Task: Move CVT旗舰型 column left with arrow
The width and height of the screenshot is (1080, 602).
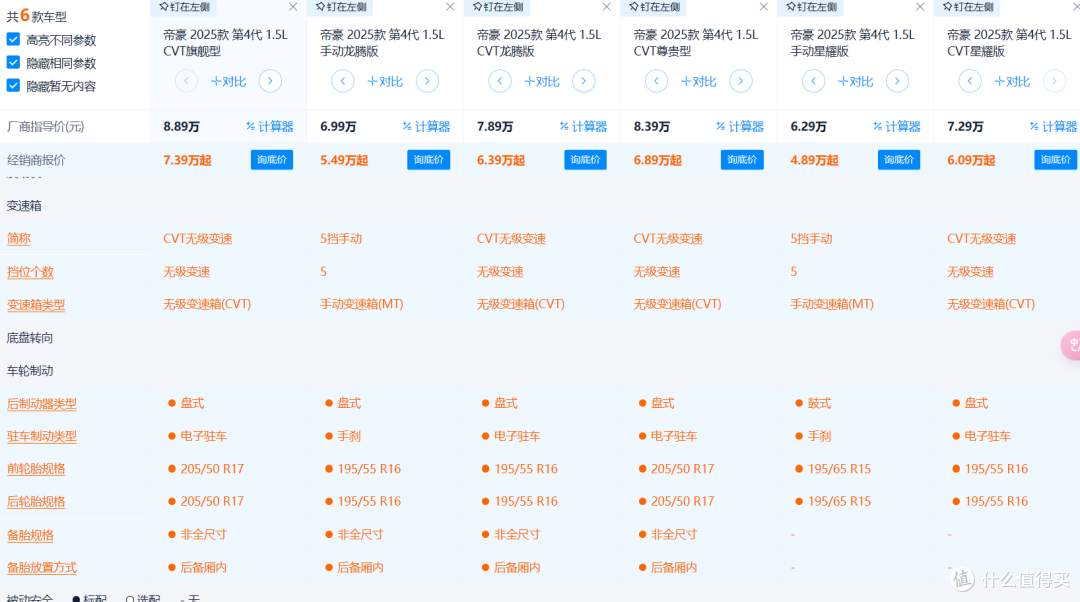Action: point(186,81)
